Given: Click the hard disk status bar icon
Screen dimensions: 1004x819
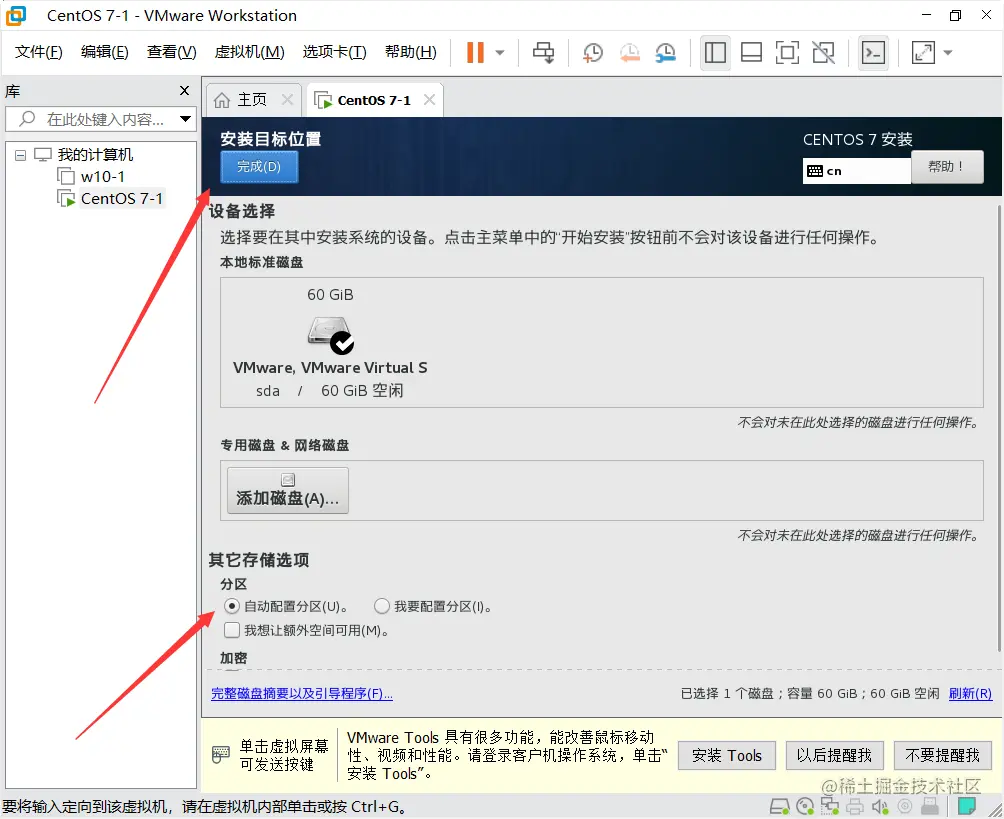Looking at the screenshot, I should [x=779, y=807].
